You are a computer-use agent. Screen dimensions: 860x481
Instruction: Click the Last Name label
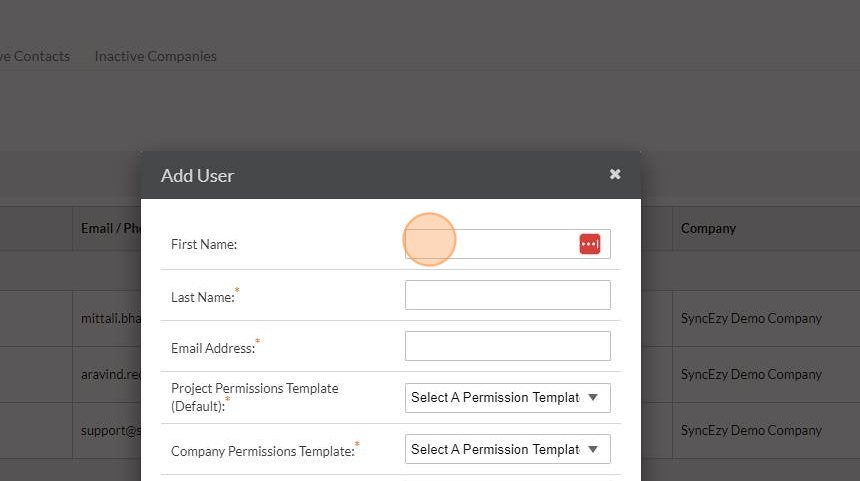203,297
